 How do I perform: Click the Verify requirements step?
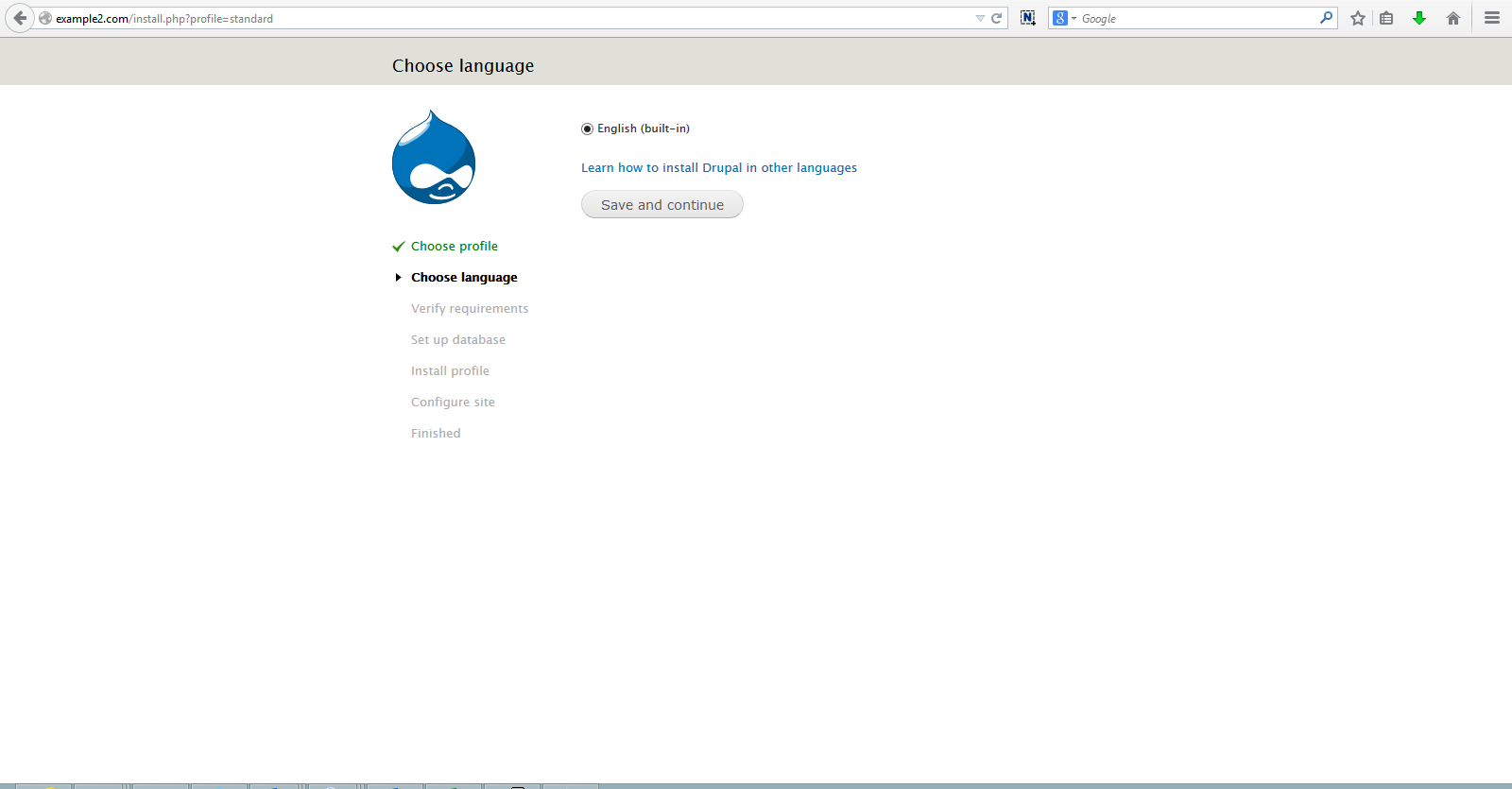[470, 309]
